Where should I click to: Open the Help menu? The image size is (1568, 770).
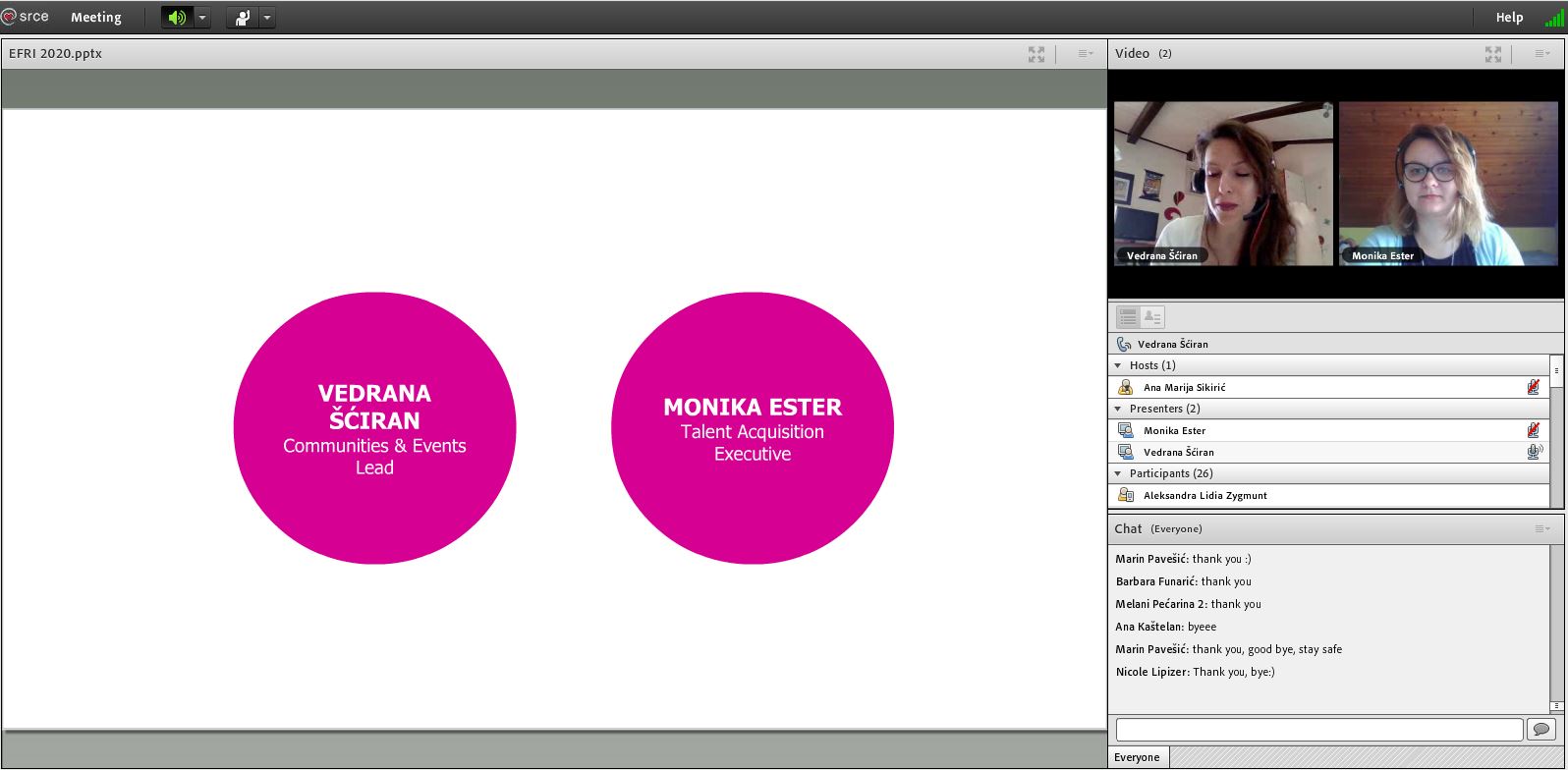tap(1509, 18)
